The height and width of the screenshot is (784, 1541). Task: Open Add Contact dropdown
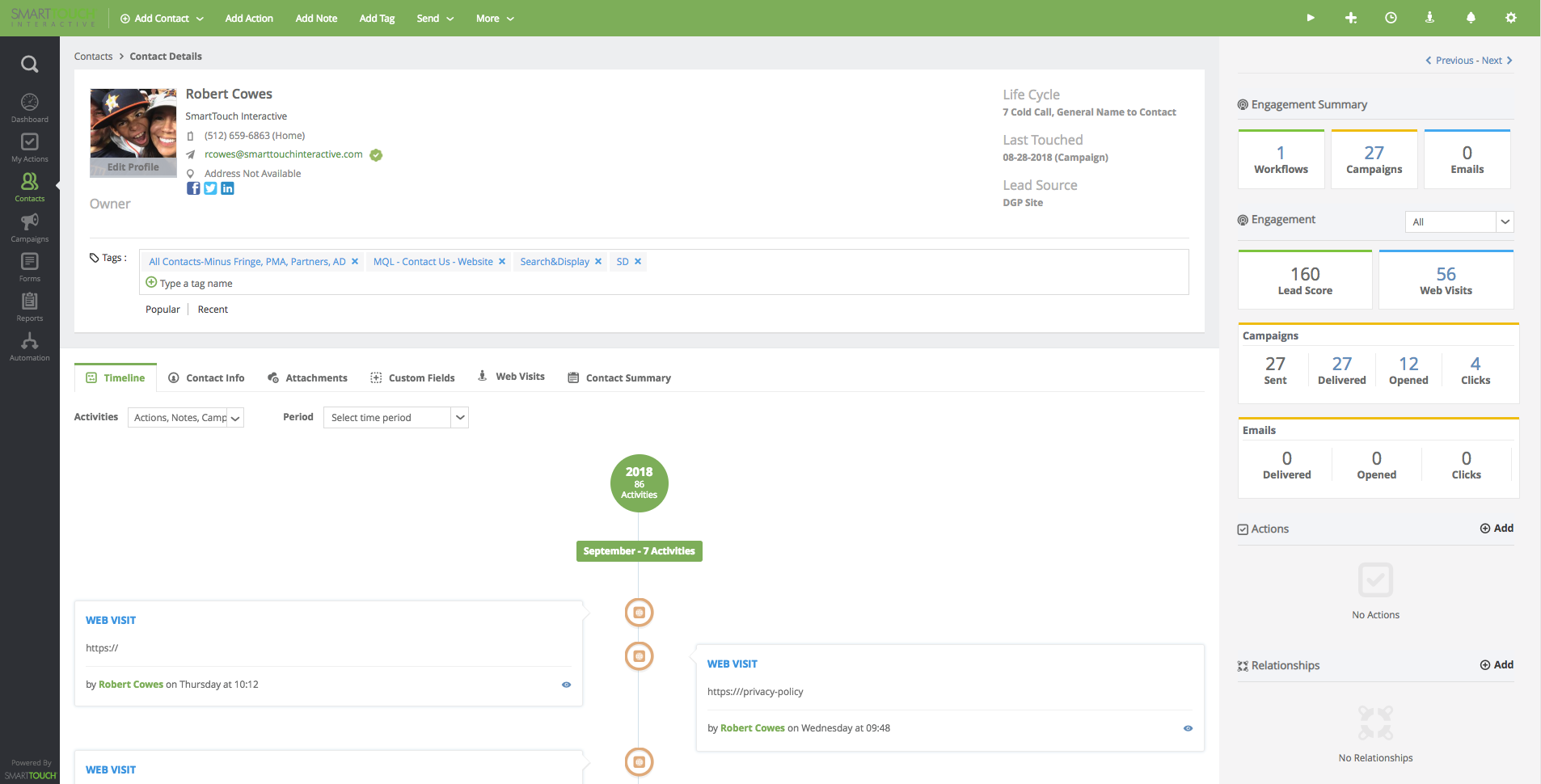[x=162, y=18]
